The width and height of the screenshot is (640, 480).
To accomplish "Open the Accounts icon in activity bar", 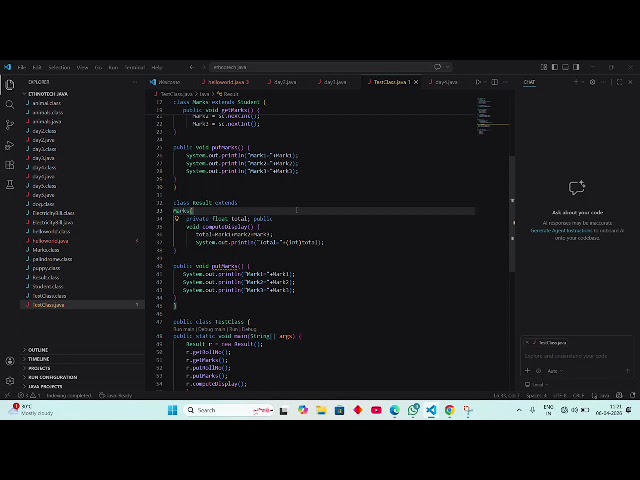I will 10,361.
